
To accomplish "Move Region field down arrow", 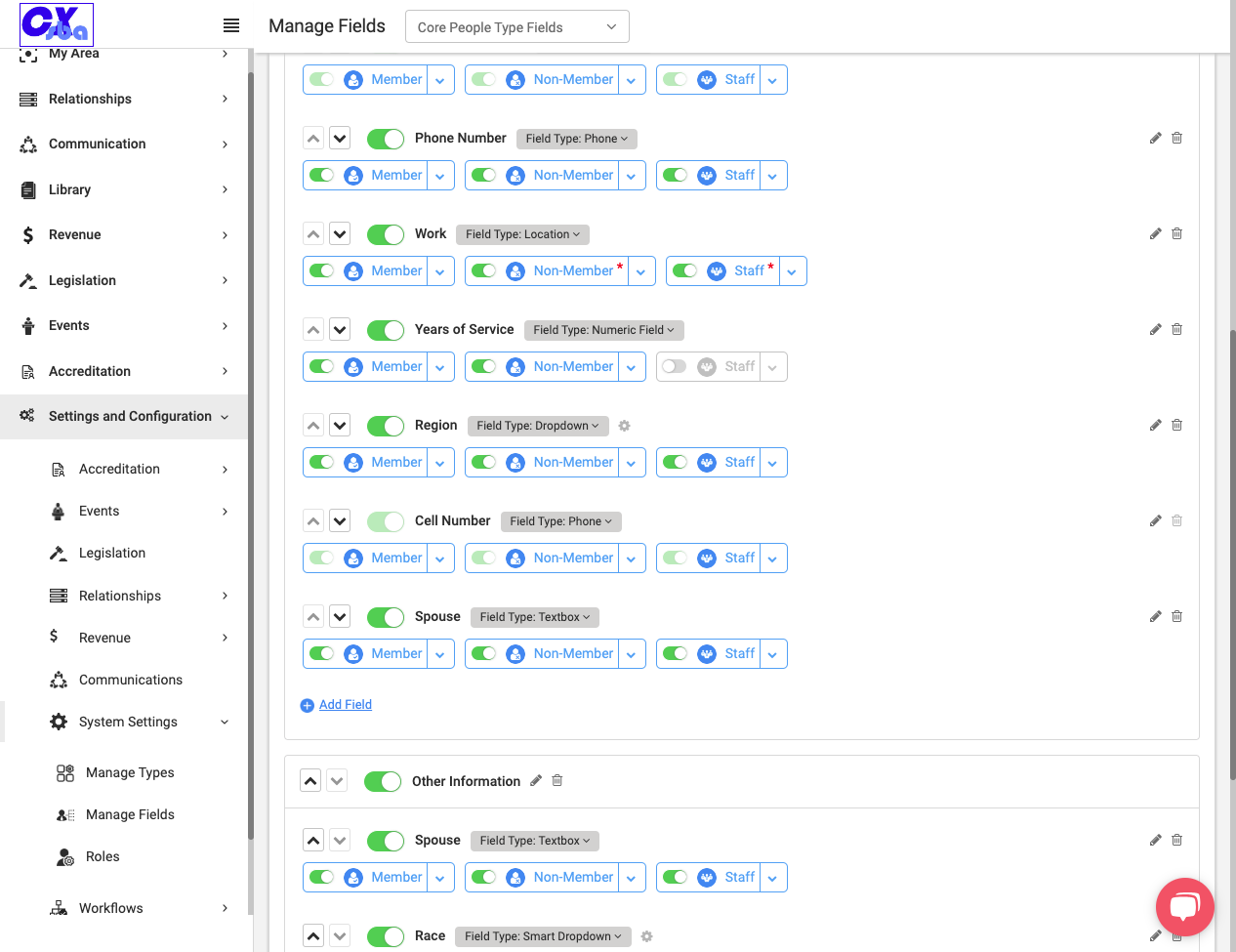I will pos(340,425).
